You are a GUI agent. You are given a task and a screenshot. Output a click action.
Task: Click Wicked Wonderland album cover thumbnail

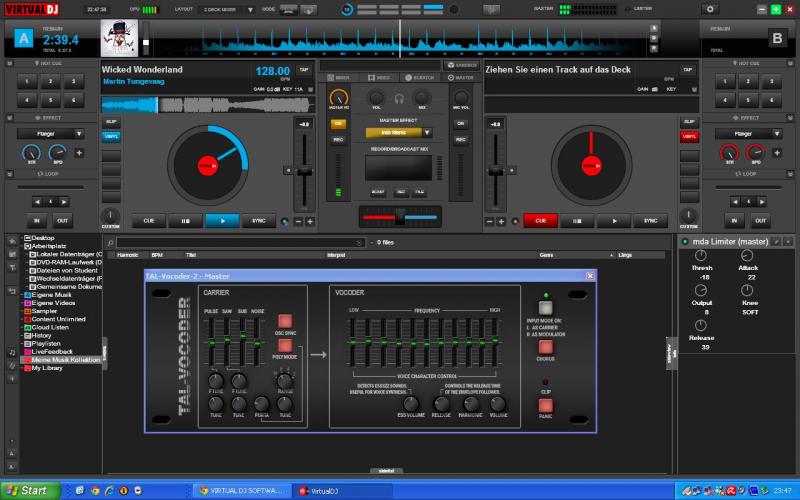[x=119, y=38]
